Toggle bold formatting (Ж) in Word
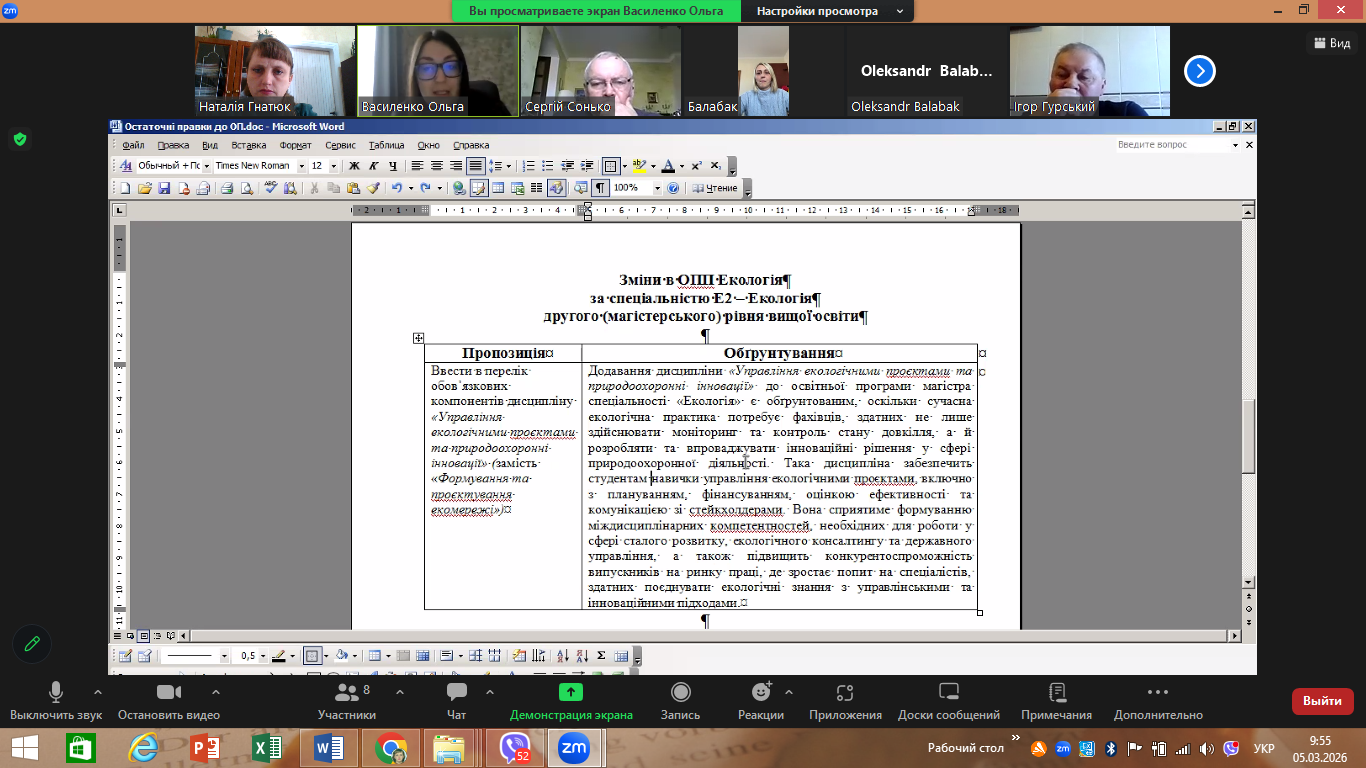 coord(353,166)
